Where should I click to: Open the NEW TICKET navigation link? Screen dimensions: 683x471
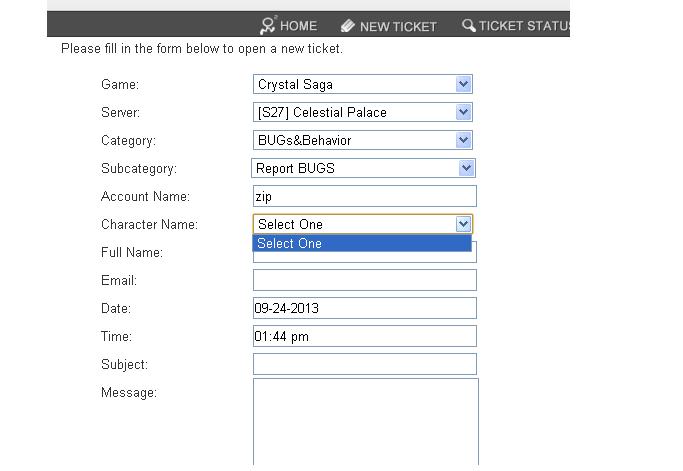click(398, 26)
